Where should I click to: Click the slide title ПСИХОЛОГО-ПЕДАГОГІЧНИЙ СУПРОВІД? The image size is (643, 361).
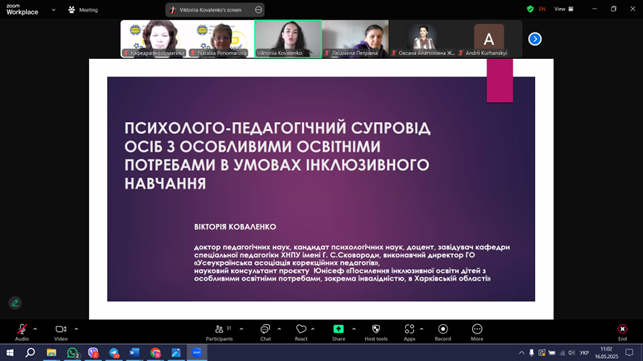pos(278,128)
